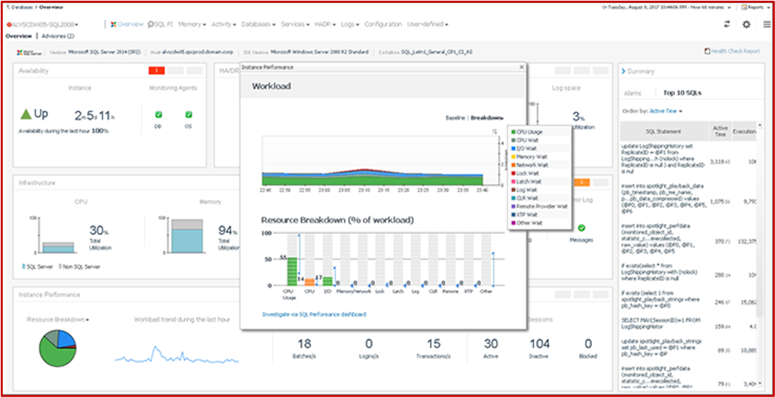Click the green CPU Usage bar in Resource Breakdown

(x=292, y=271)
